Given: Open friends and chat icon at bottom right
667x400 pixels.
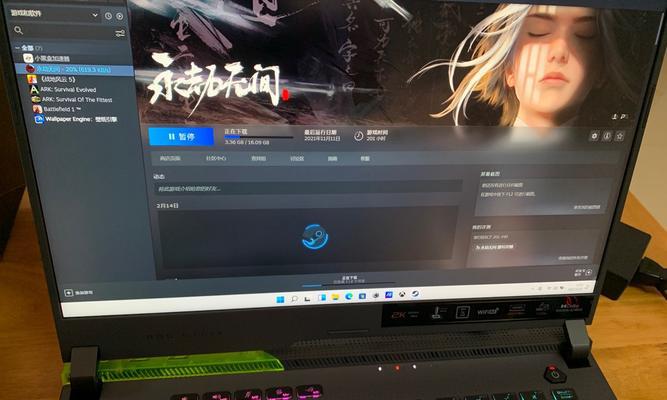Looking at the screenshot, I should pyautogui.click(x=583, y=272).
